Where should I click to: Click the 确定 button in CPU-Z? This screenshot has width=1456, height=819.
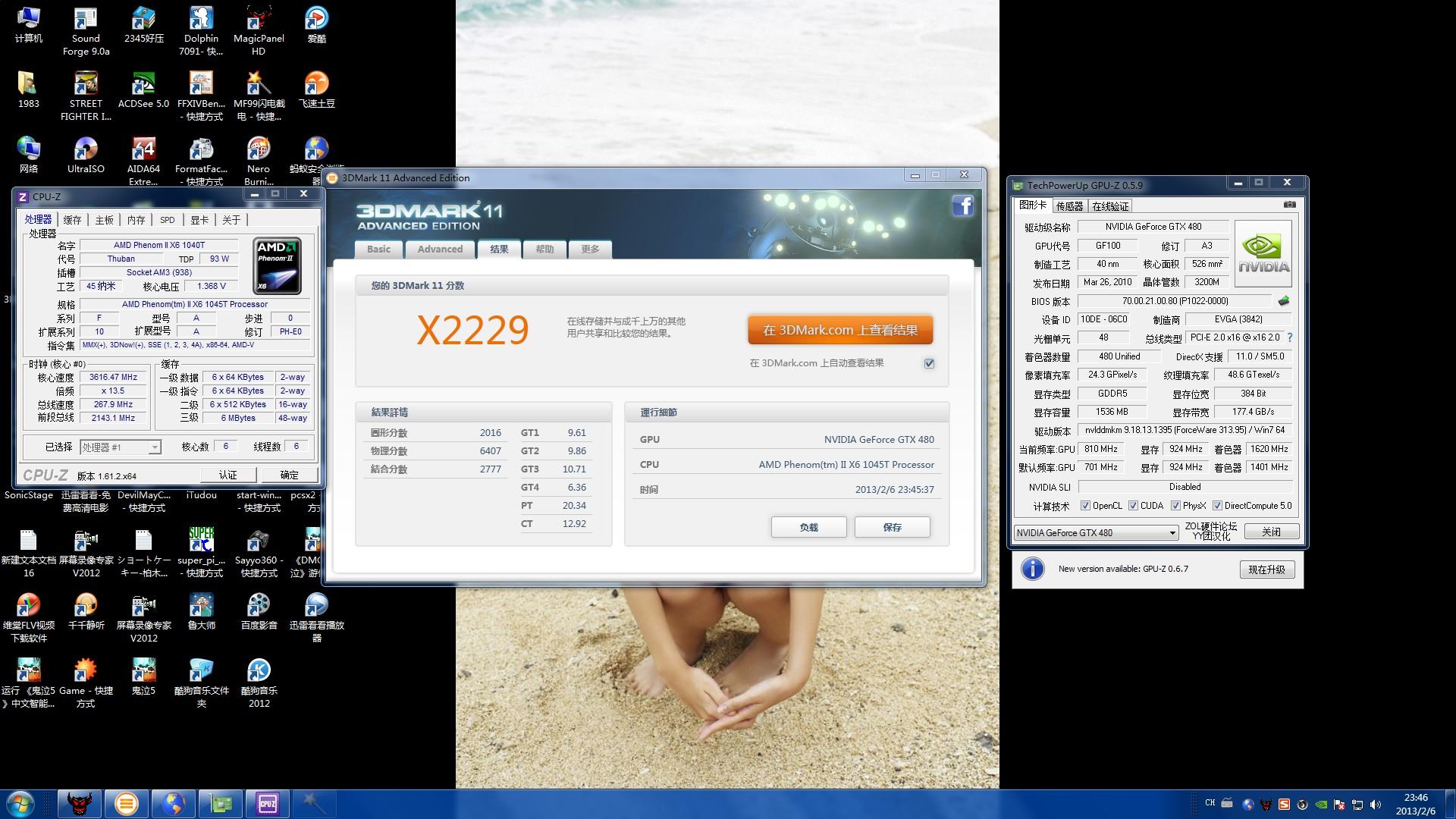[289, 475]
